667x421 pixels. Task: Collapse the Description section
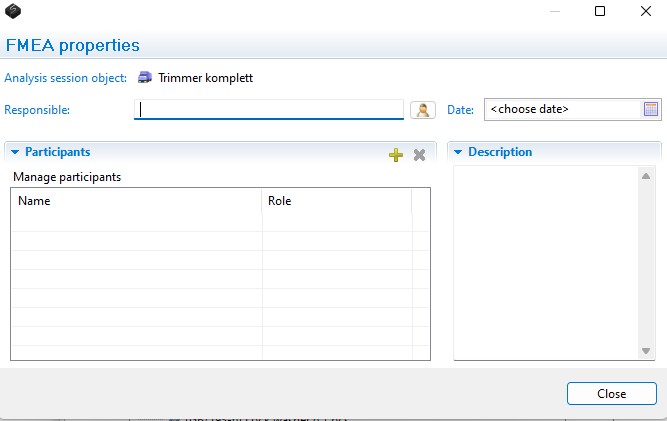(458, 152)
